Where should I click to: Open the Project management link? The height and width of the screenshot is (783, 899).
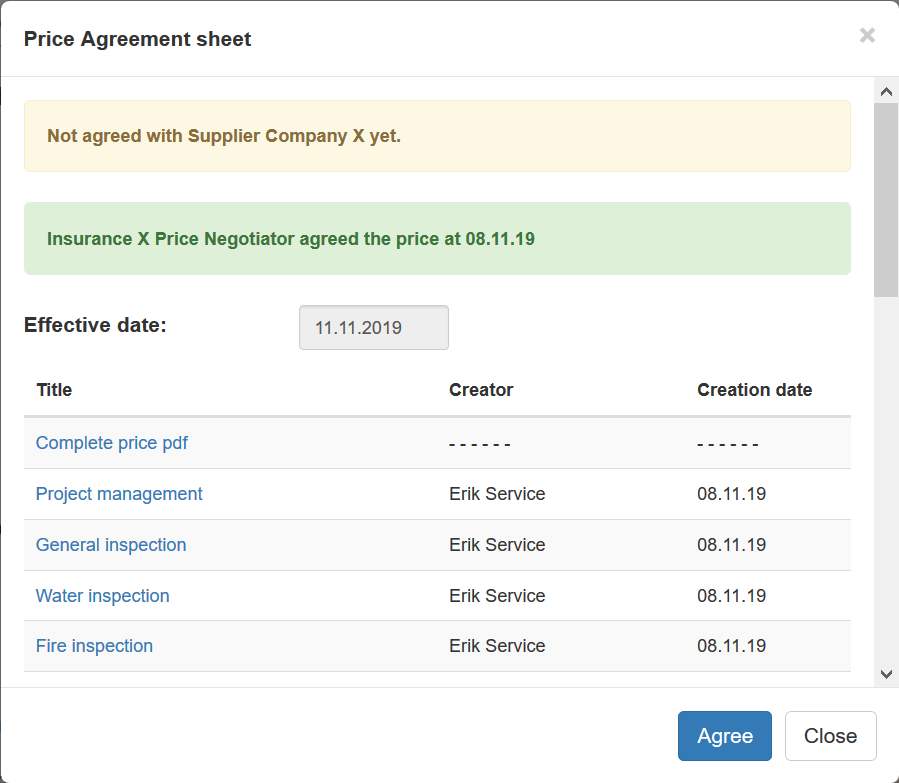tap(119, 494)
